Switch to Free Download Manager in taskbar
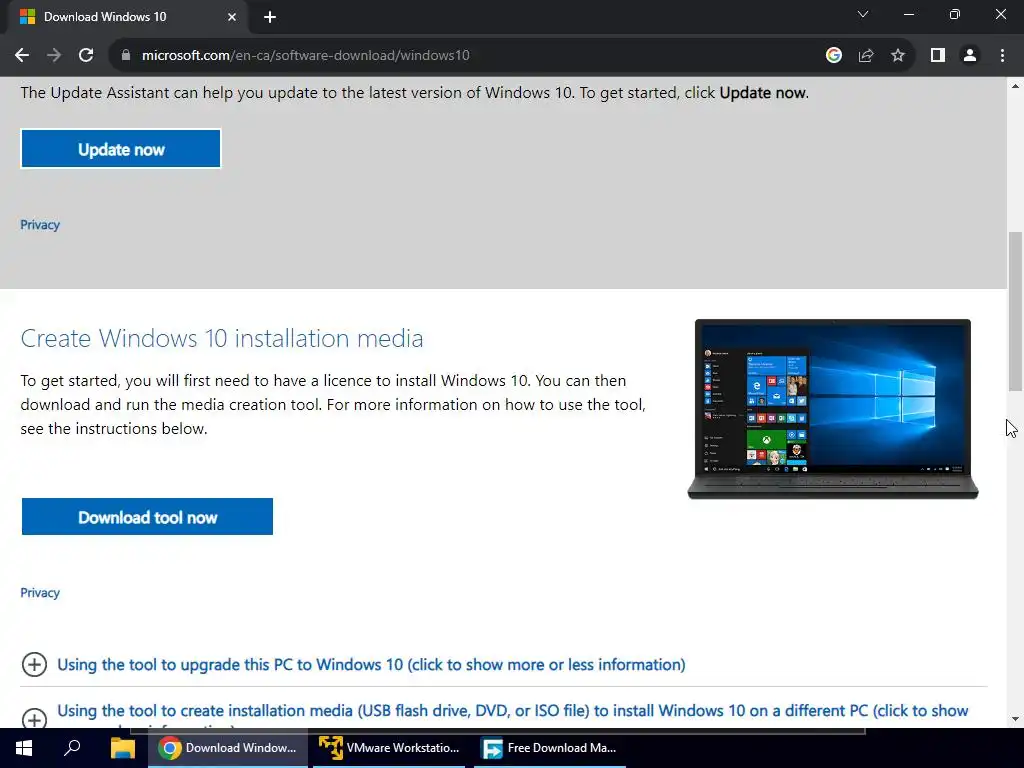The width and height of the screenshot is (1024, 768). tap(550, 748)
